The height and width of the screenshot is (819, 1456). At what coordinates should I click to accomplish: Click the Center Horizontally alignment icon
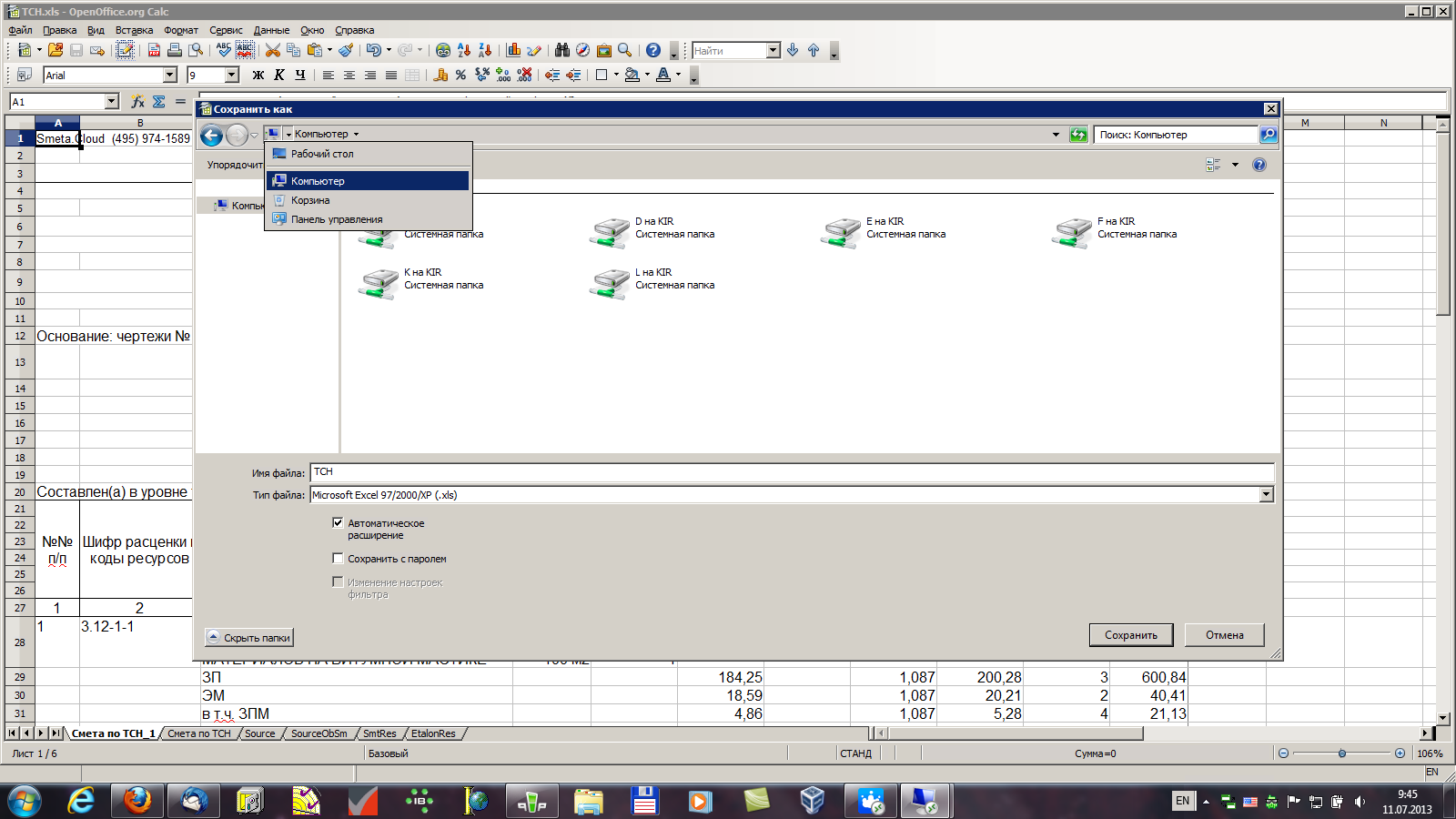349,75
